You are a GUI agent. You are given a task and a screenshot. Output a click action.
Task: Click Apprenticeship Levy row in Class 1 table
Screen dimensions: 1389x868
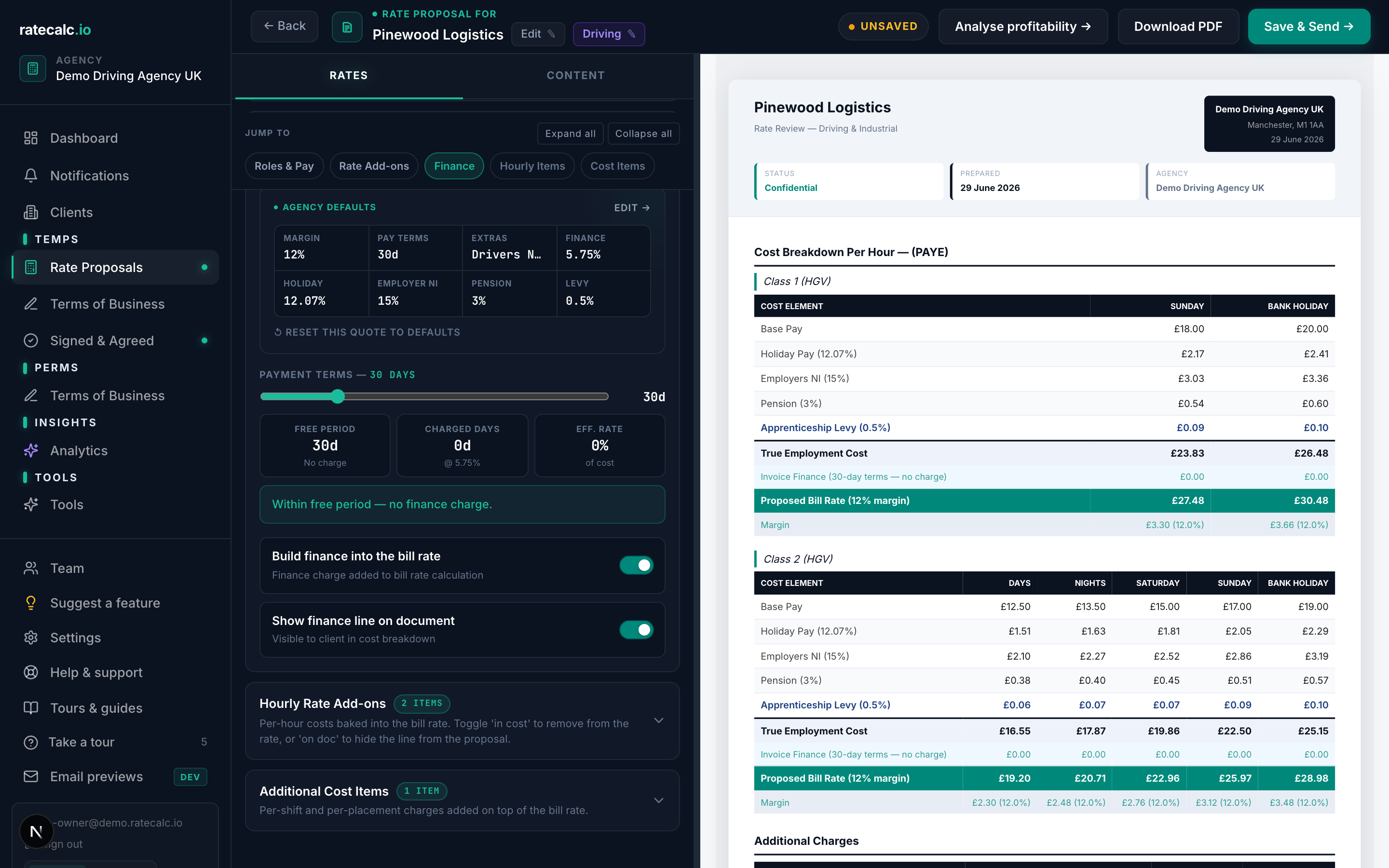pos(1044,428)
